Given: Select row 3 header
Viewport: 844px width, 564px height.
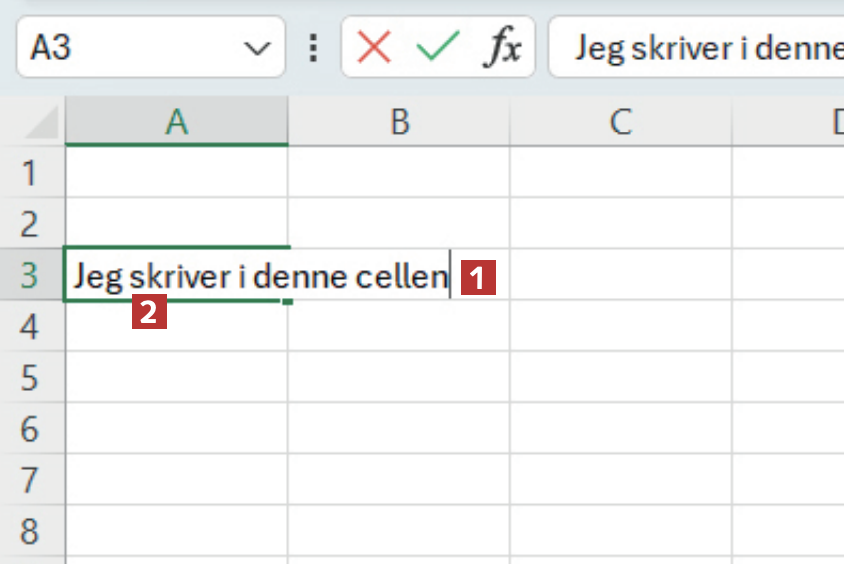Looking at the screenshot, I should tap(30, 274).
